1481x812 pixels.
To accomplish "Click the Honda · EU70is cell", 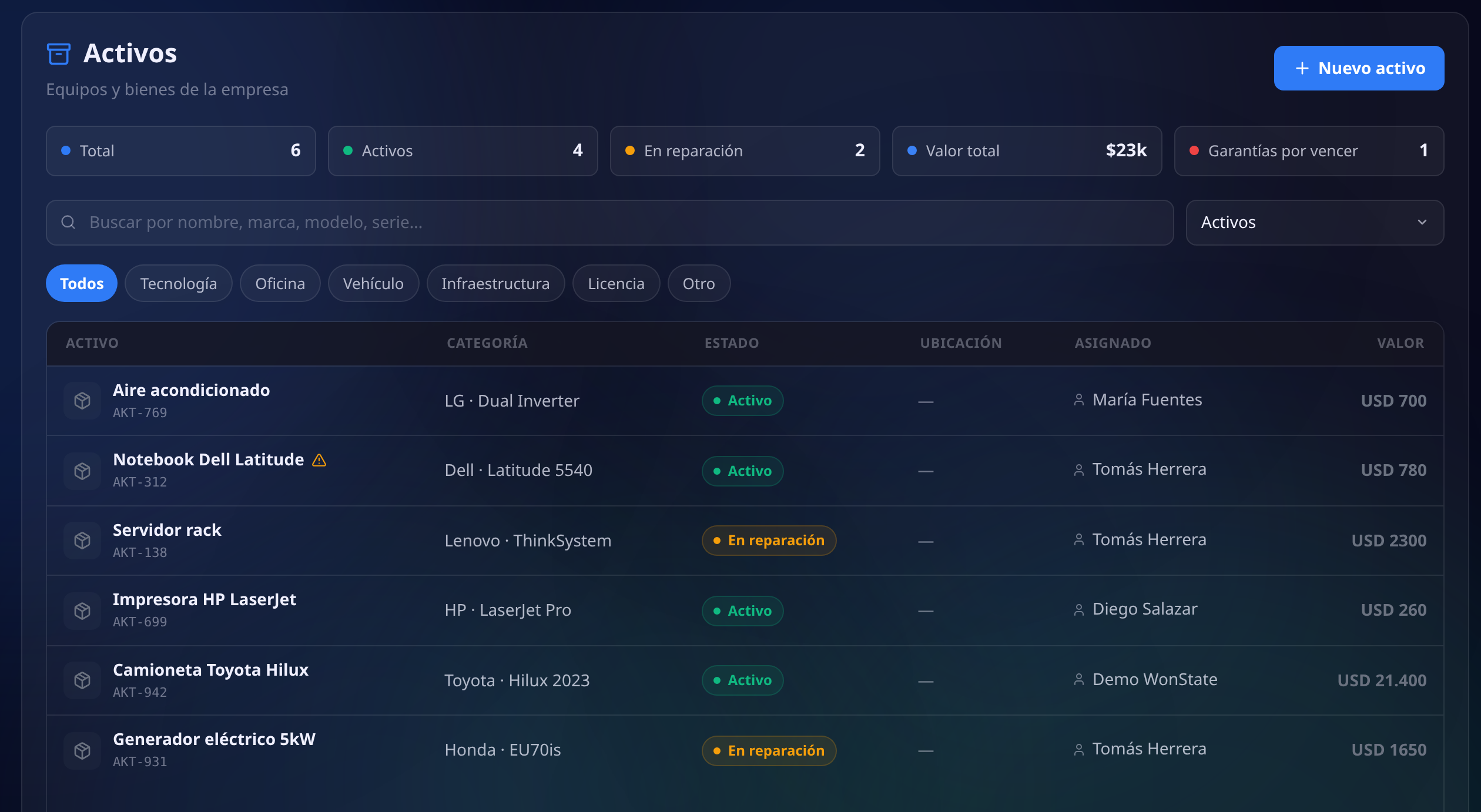I will click(x=503, y=750).
